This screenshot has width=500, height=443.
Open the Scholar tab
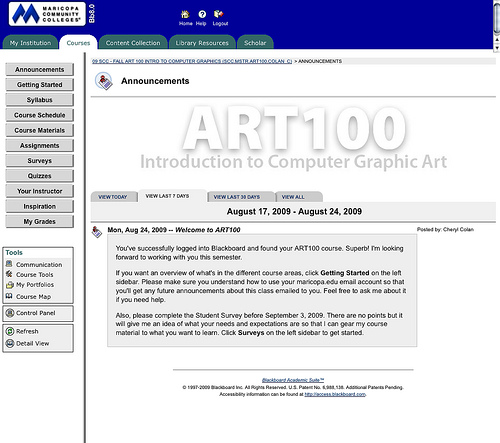[255, 43]
